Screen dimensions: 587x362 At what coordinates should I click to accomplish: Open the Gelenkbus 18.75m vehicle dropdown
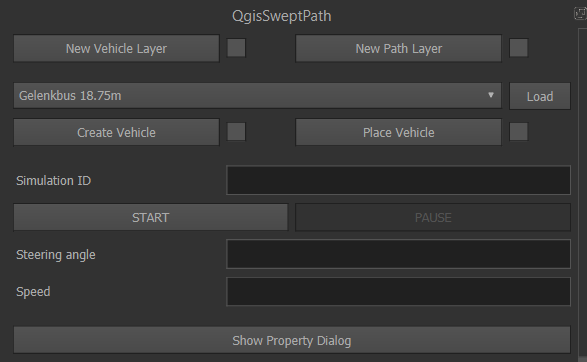[257, 96]
